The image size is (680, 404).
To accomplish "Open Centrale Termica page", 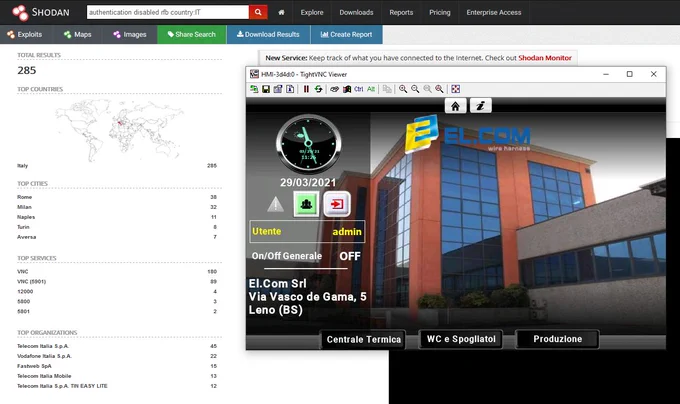I will click(x=363, y=339).
